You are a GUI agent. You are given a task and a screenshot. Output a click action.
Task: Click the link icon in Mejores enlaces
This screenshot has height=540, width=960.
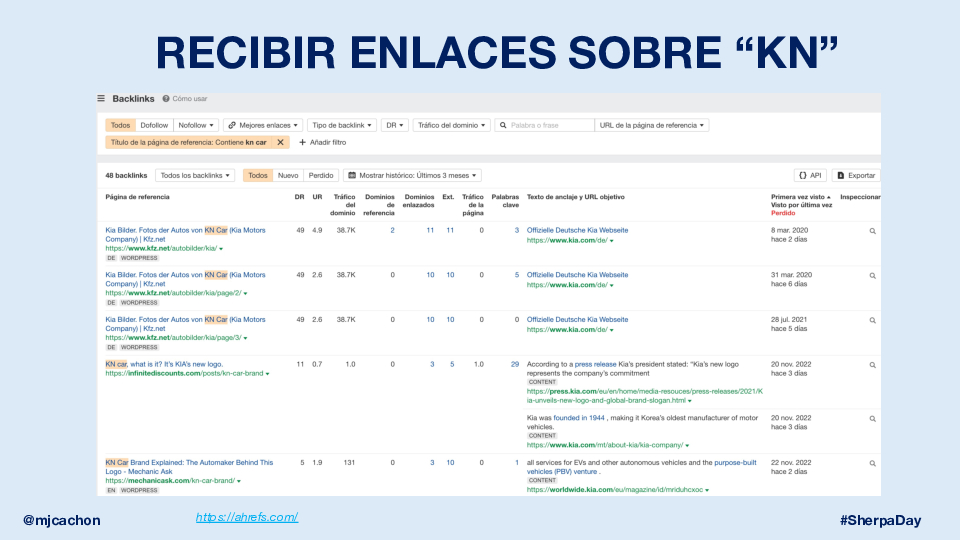232,126
